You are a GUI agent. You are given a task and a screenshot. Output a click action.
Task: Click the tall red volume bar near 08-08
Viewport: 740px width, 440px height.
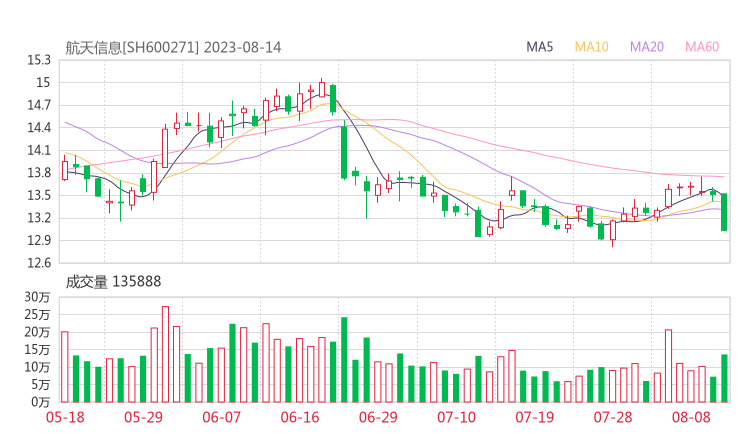coord(668,366)
